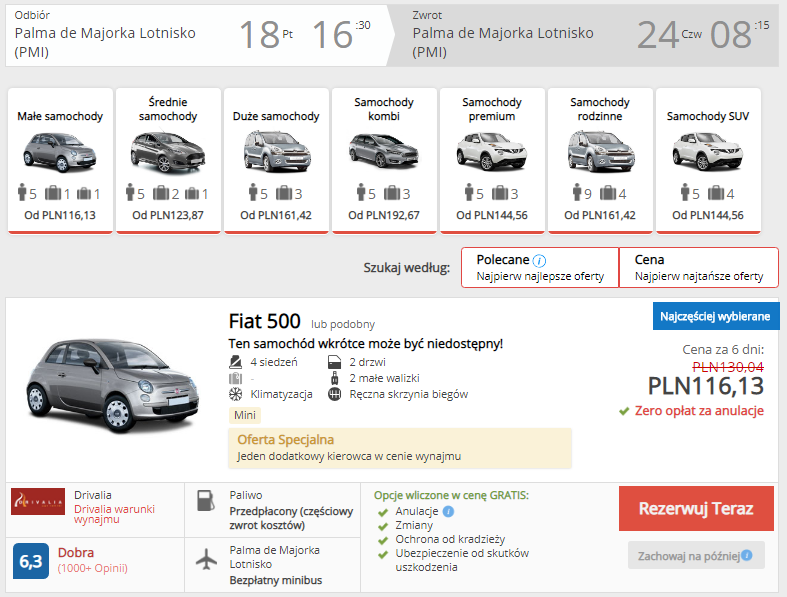Click the checkmark next to Ochrona od kradzieży
Image resolution: width=787 pixels, height=597 pixels.
[x=383, y=540]
